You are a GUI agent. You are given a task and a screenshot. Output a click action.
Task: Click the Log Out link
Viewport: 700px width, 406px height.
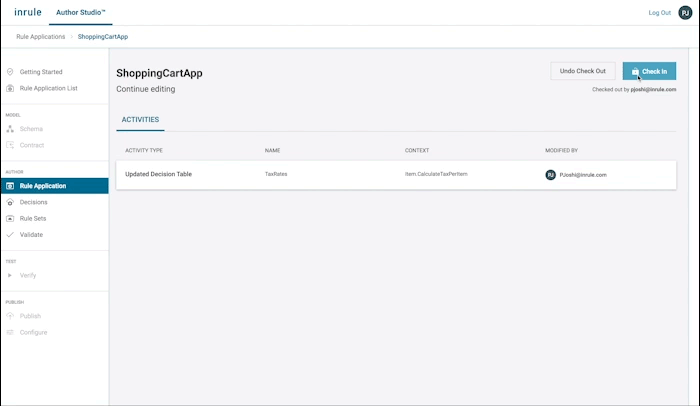659,13
